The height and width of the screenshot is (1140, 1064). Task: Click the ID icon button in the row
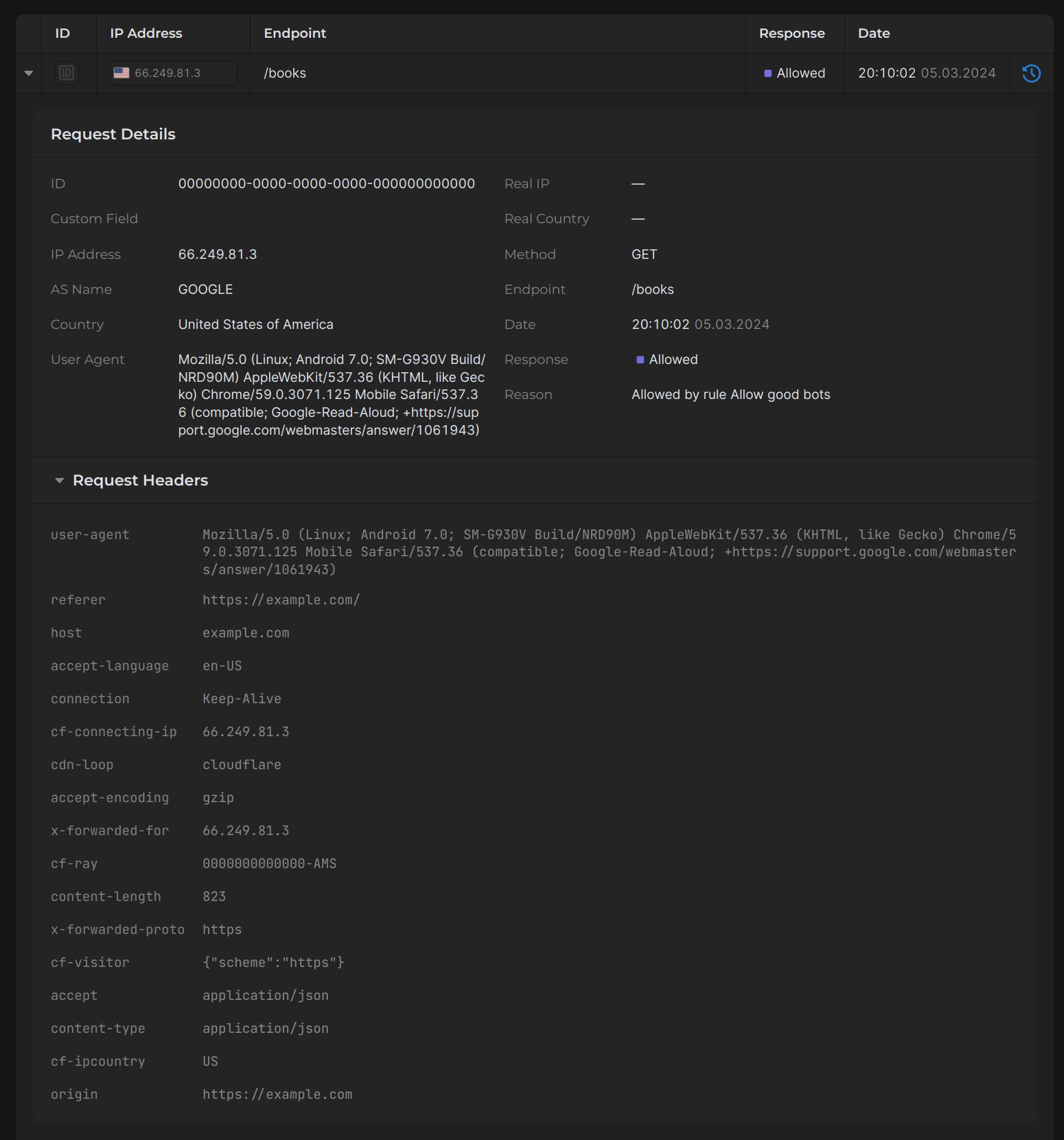tap(67, 73)
